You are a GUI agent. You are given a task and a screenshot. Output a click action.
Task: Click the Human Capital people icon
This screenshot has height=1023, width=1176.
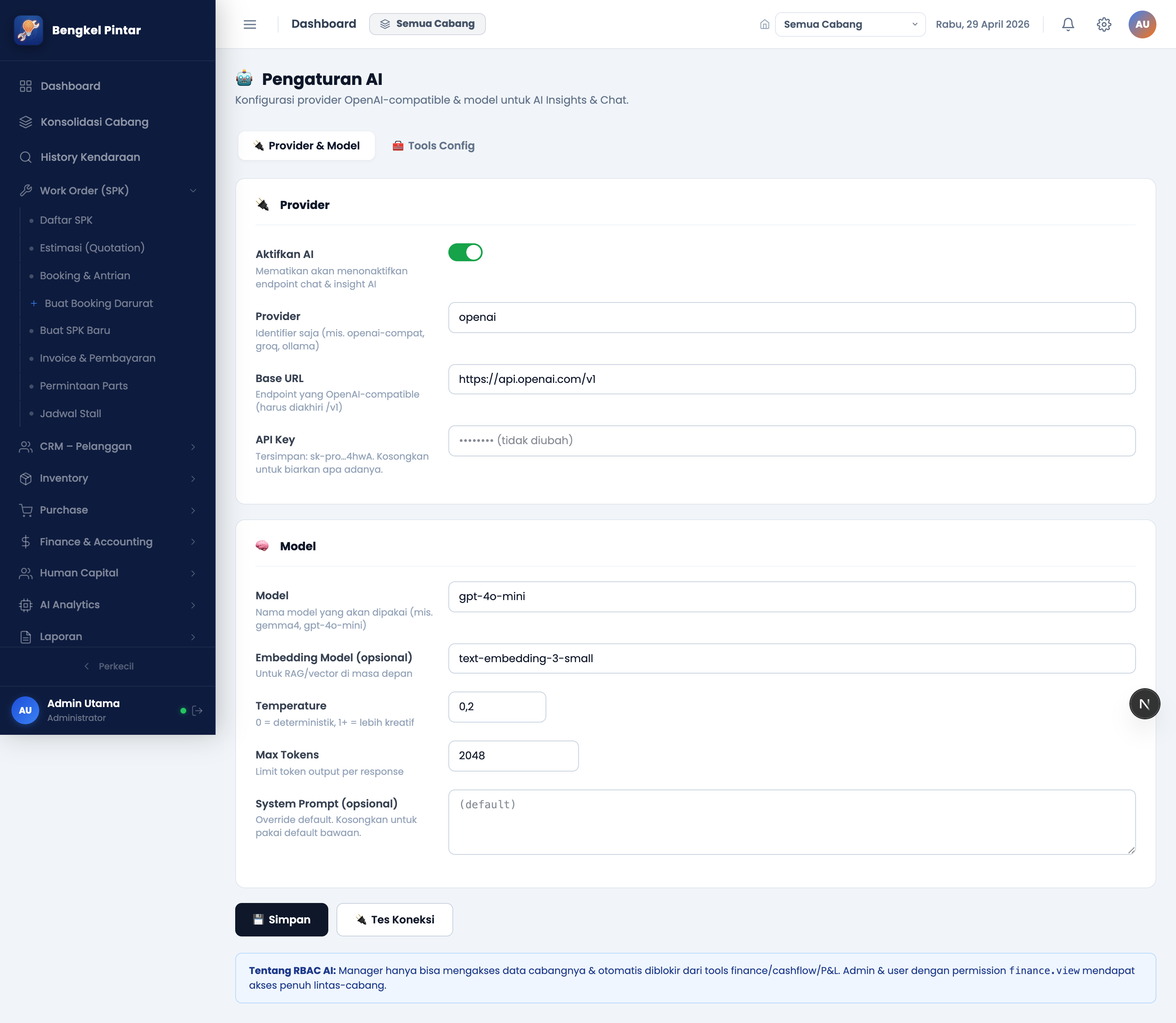point(26,573)
